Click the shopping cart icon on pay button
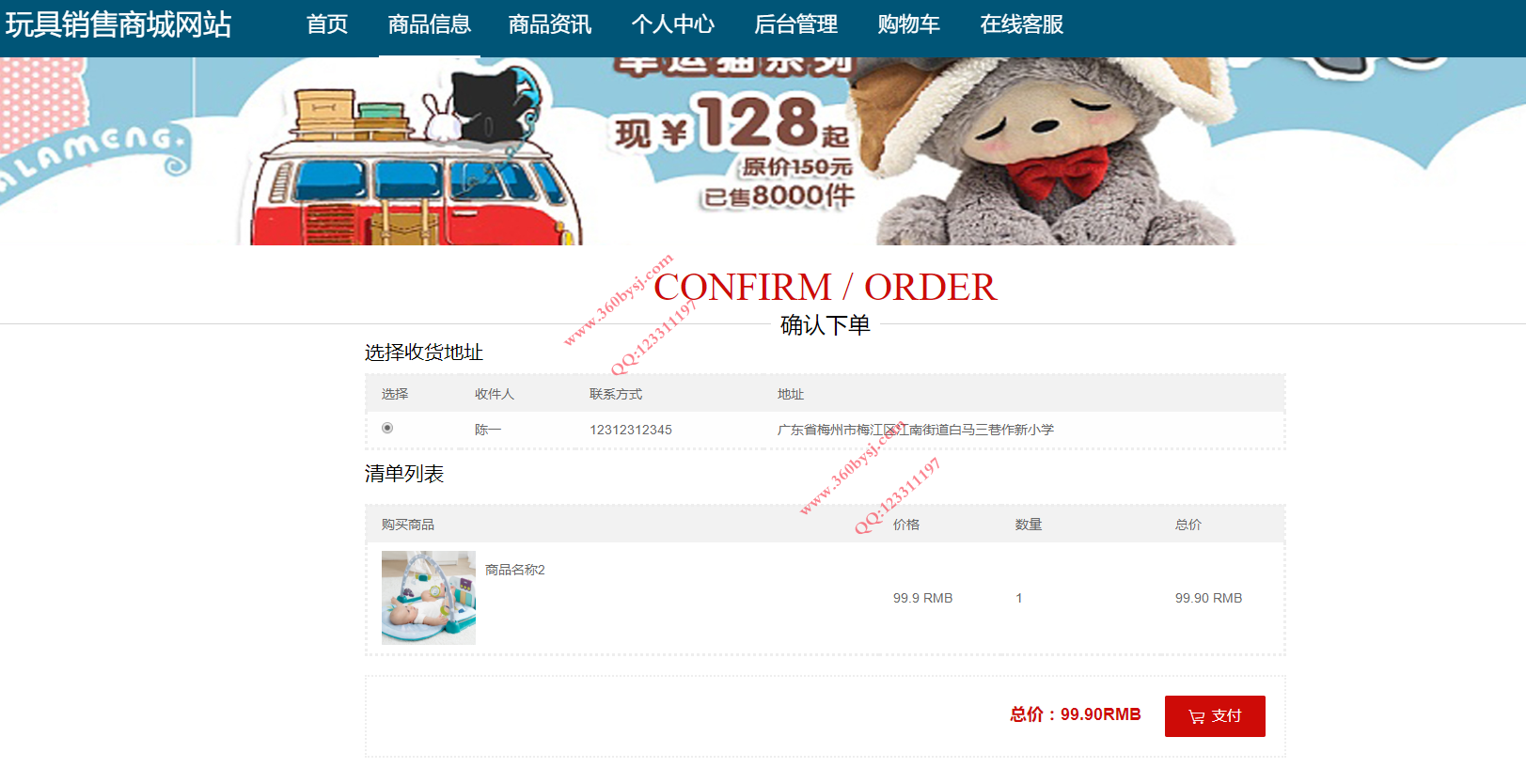This screenshot has width=1526, height=784. point(1196,716)
